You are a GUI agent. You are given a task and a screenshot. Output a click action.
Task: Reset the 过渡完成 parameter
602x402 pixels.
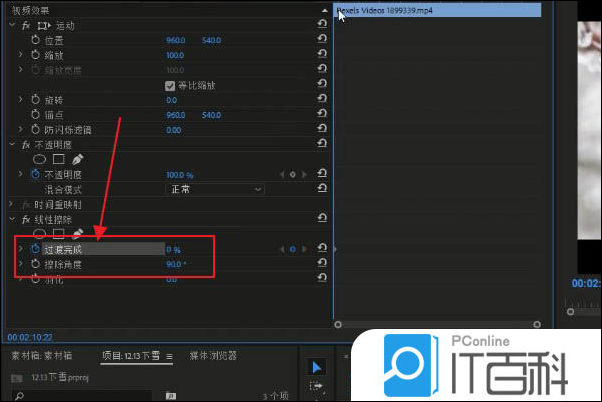pos(322,248)
